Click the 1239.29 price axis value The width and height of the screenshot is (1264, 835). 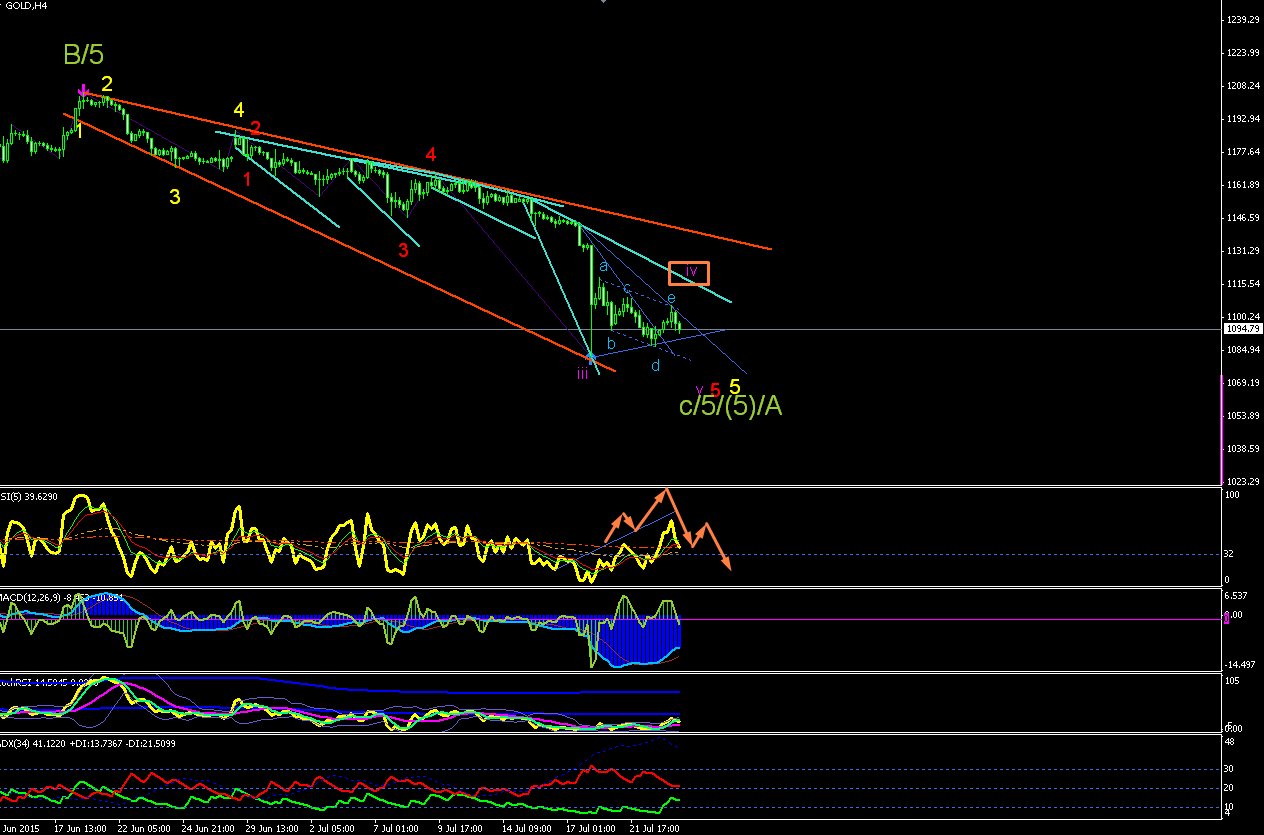(x=1245, y=20)
